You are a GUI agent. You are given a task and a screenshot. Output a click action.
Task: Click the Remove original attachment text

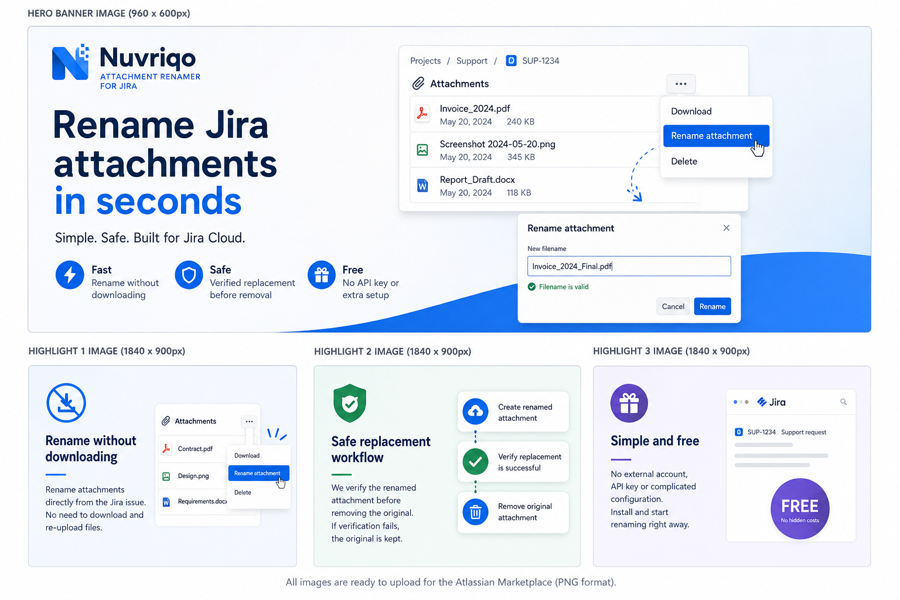[525, 512]
